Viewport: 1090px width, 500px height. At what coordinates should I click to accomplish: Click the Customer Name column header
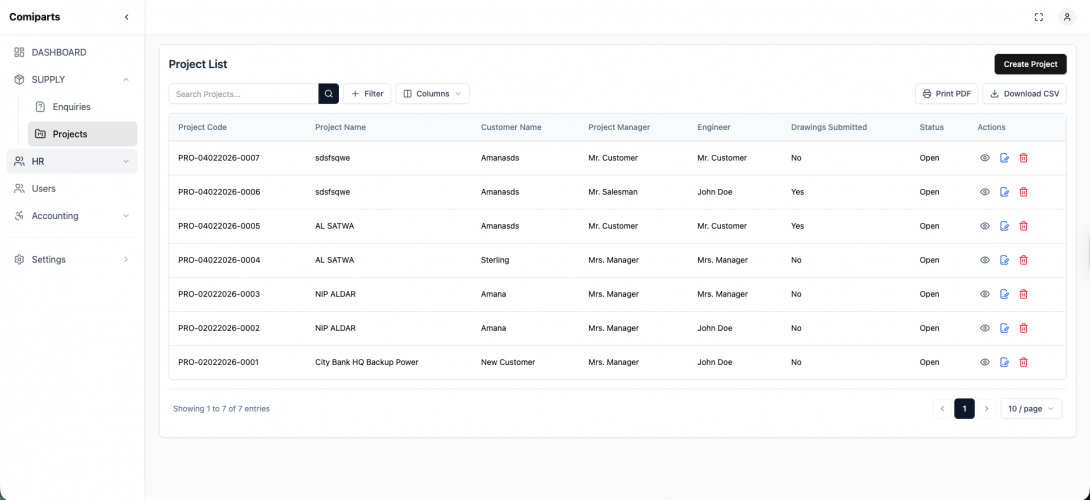tap(511, 127)
